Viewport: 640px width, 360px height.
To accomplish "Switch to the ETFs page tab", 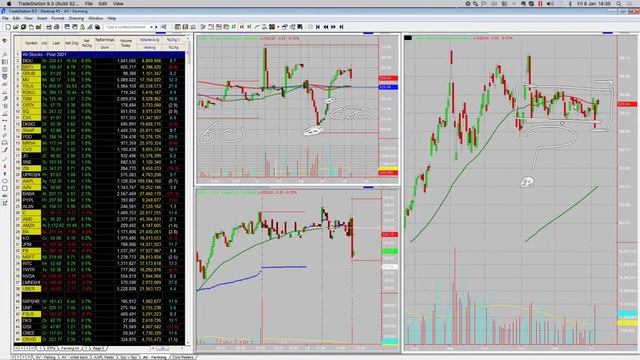I will [51, 349].
